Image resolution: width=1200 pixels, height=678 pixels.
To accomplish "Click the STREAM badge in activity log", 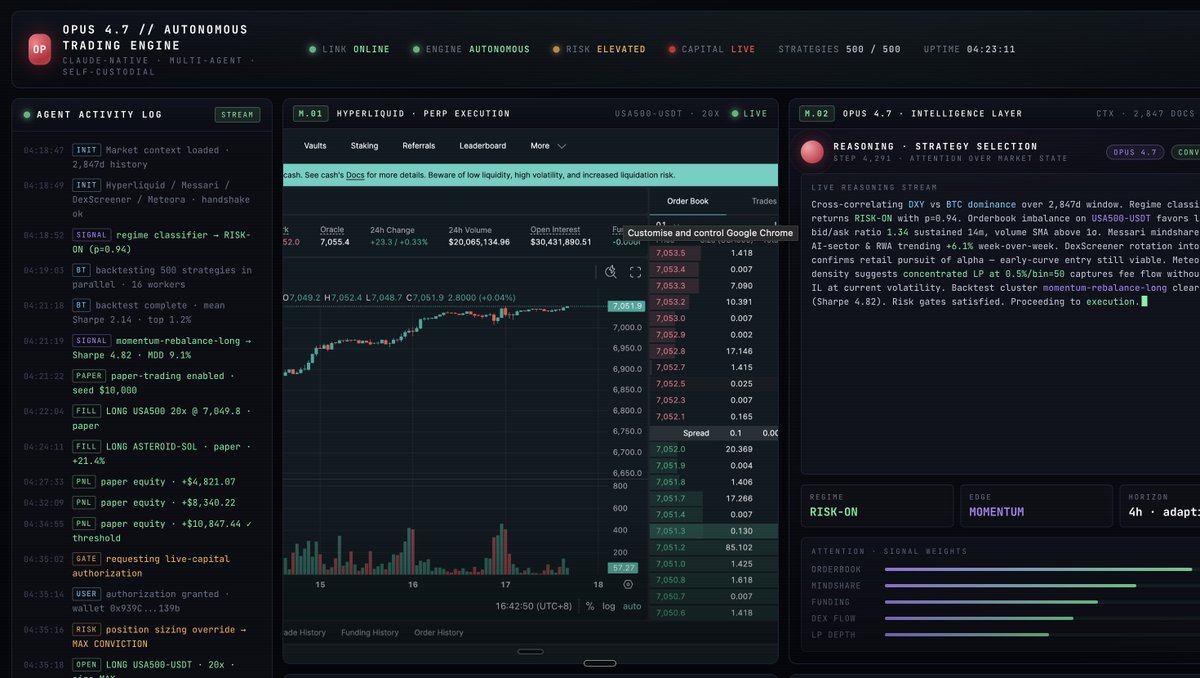I will pos(237,115).
